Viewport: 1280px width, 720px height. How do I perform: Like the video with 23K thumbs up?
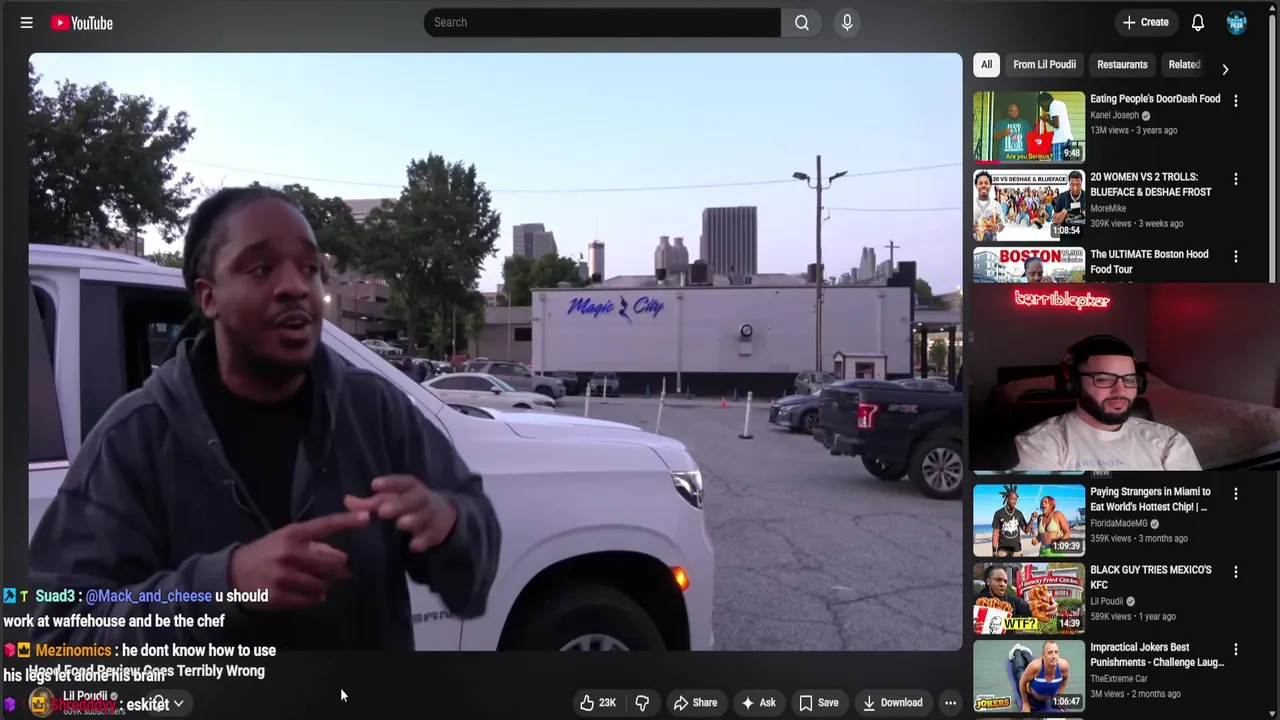pos(598,702)
